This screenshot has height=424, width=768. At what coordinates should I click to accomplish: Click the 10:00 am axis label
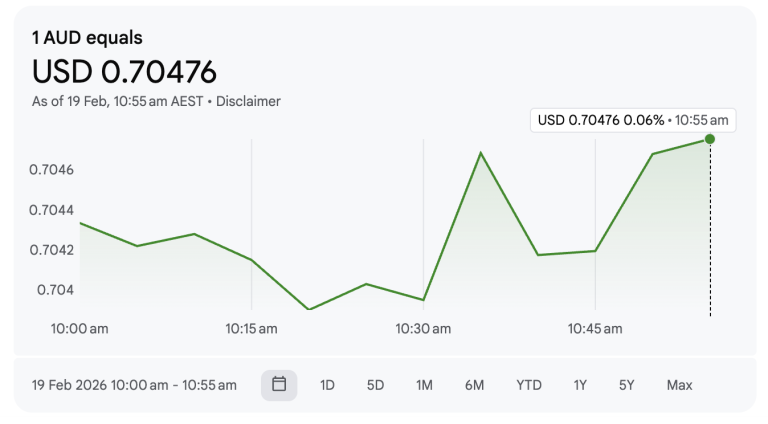click(80, 328)
